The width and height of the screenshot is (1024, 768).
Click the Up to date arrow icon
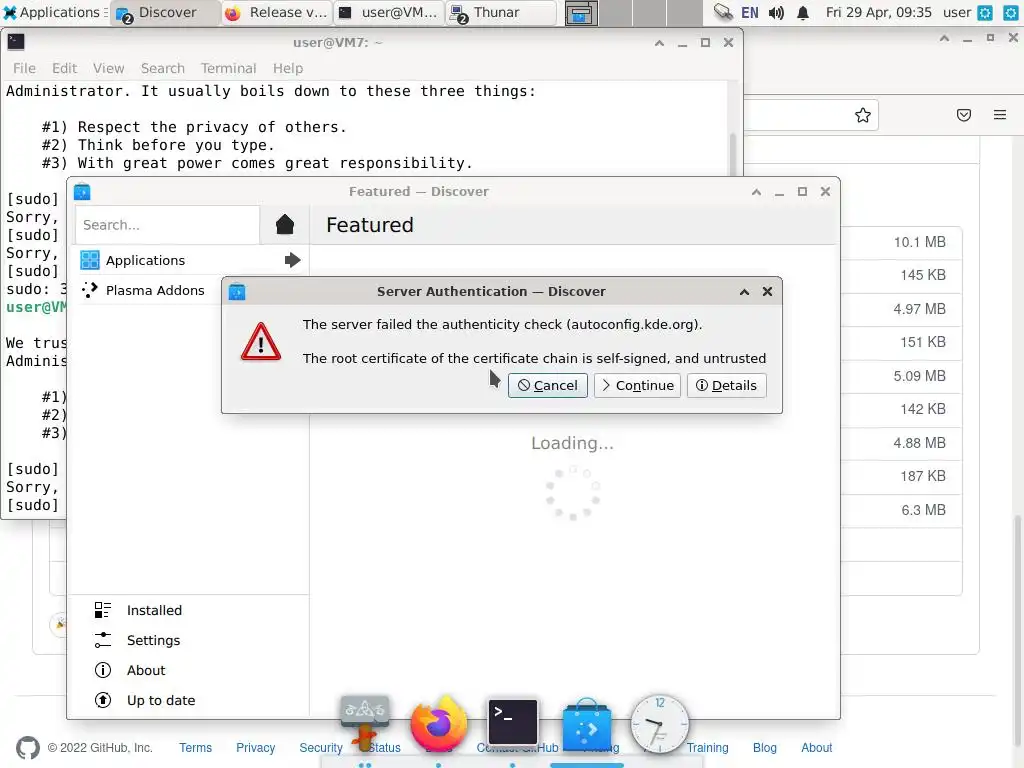coord(103,700)
